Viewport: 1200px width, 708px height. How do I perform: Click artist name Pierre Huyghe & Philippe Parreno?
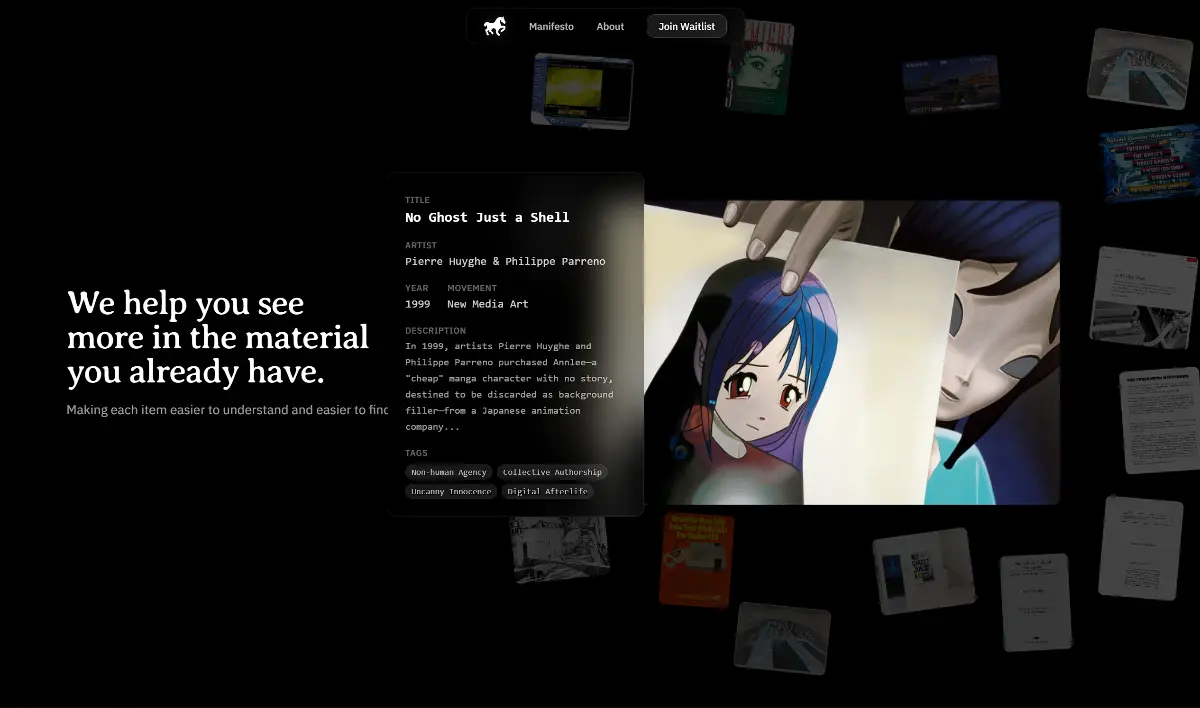pyautogui.click(x=504, y=261)
